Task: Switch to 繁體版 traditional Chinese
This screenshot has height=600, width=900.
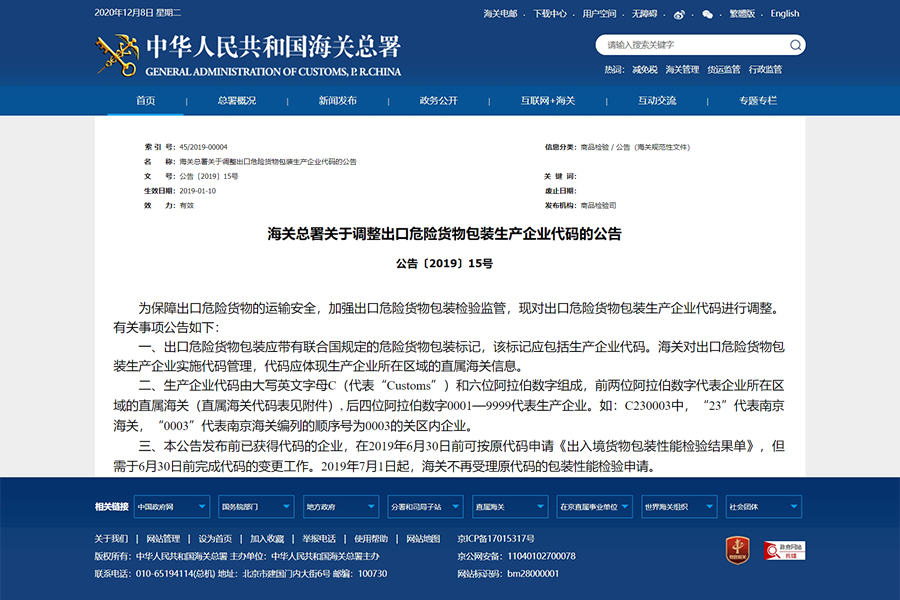Action: 742,14
